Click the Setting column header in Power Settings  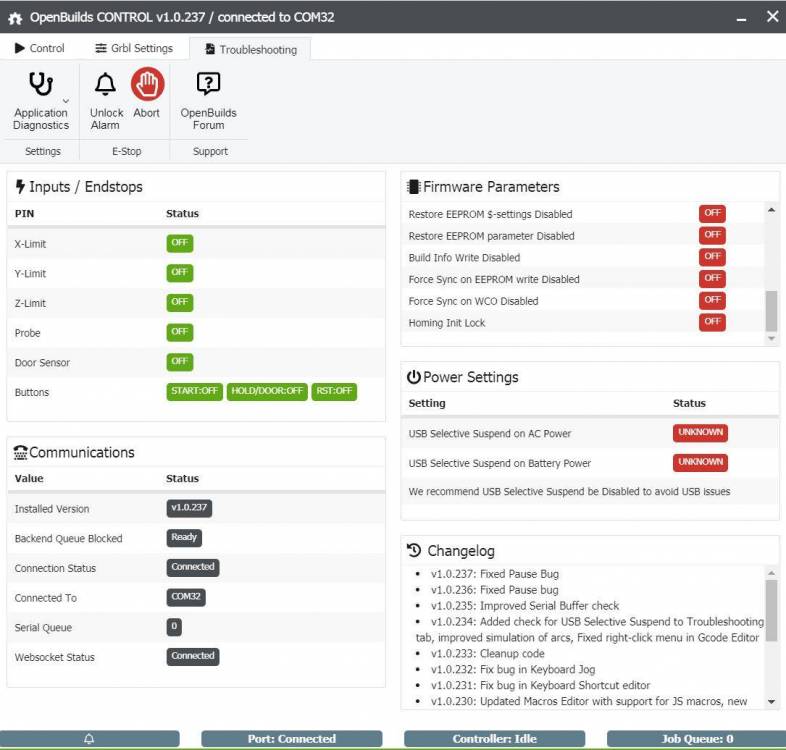pyautogui.click(x=427, y=403)
